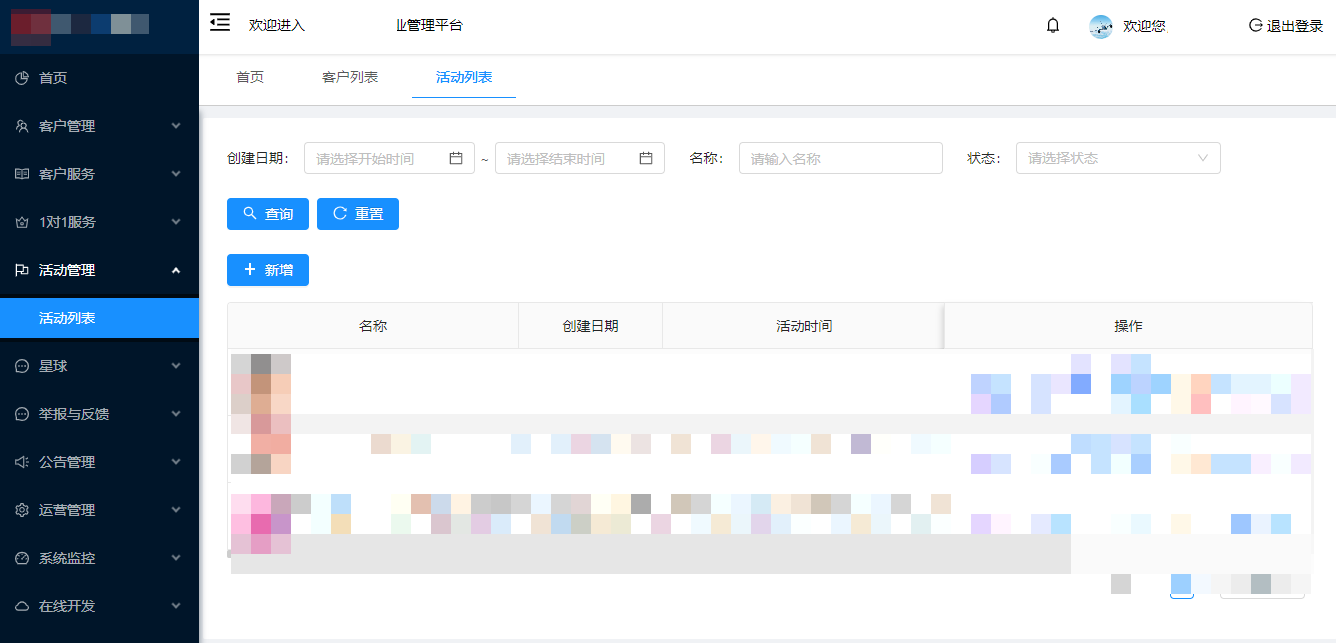Switch to the 客户列表 tab
1336x643 pixels.
tap(350, 77)
